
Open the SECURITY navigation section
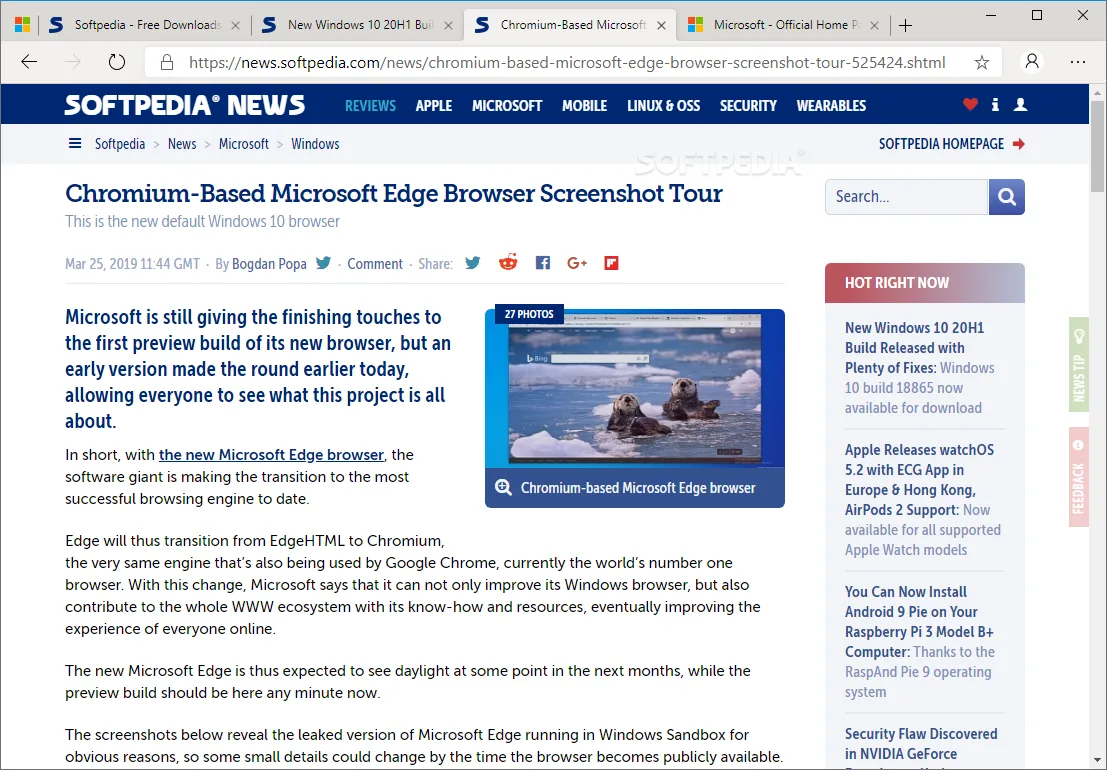click(748, 105)
